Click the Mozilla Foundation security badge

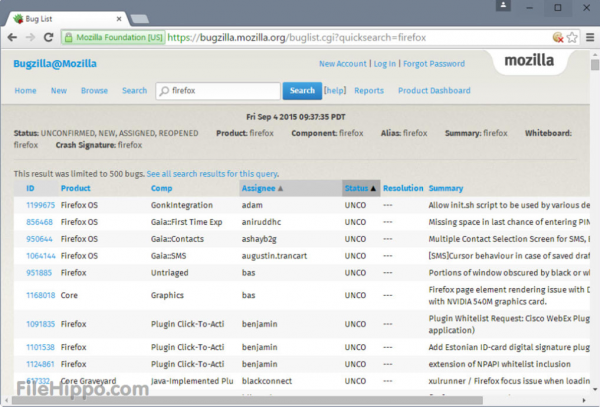click(113, 37)
